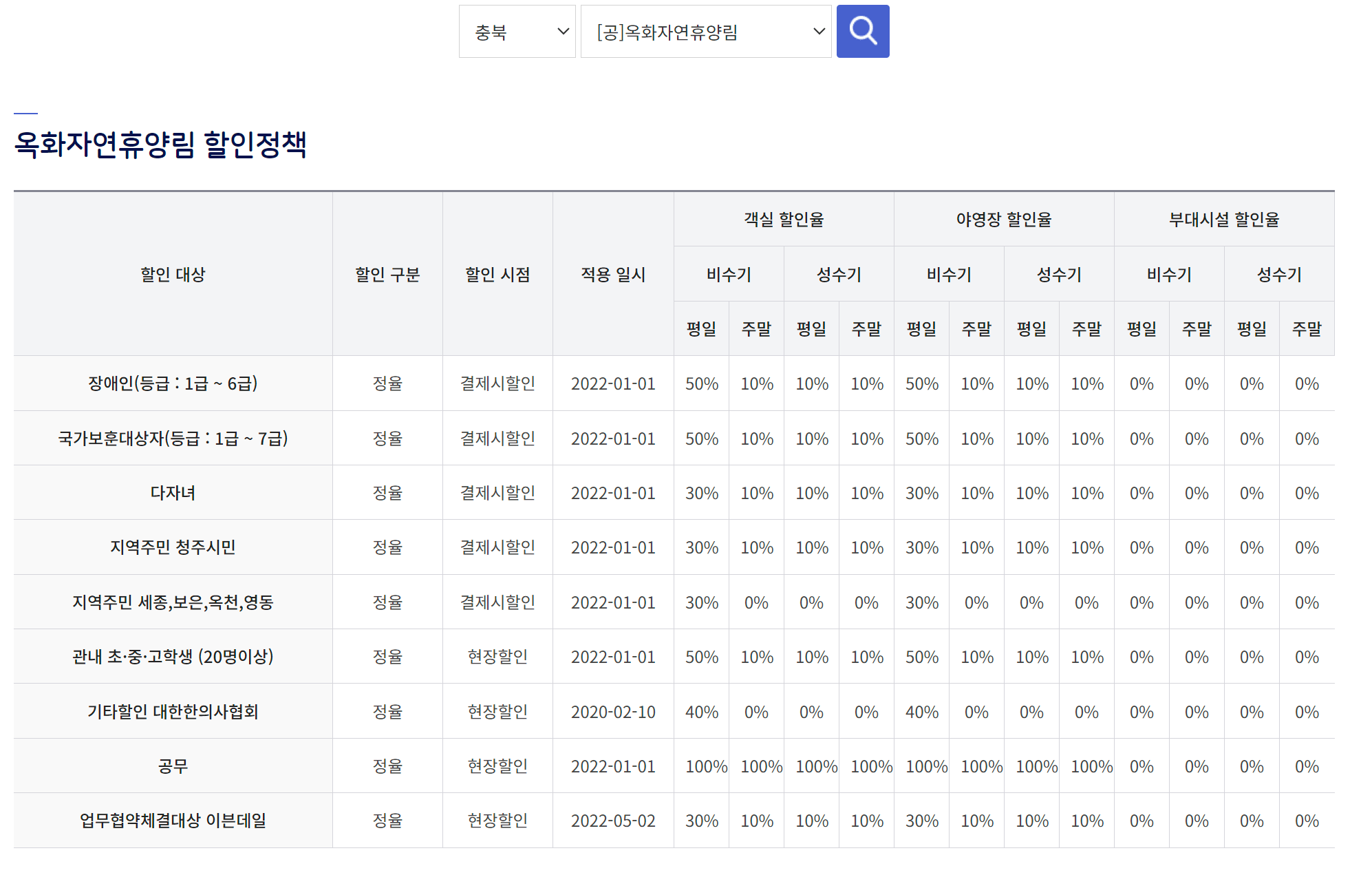Image resolution: width=1372 pixels, height=886 pixels.
Task: Click the 옥화자연휴양림 할인정책 page title
Action: [162, 142]
